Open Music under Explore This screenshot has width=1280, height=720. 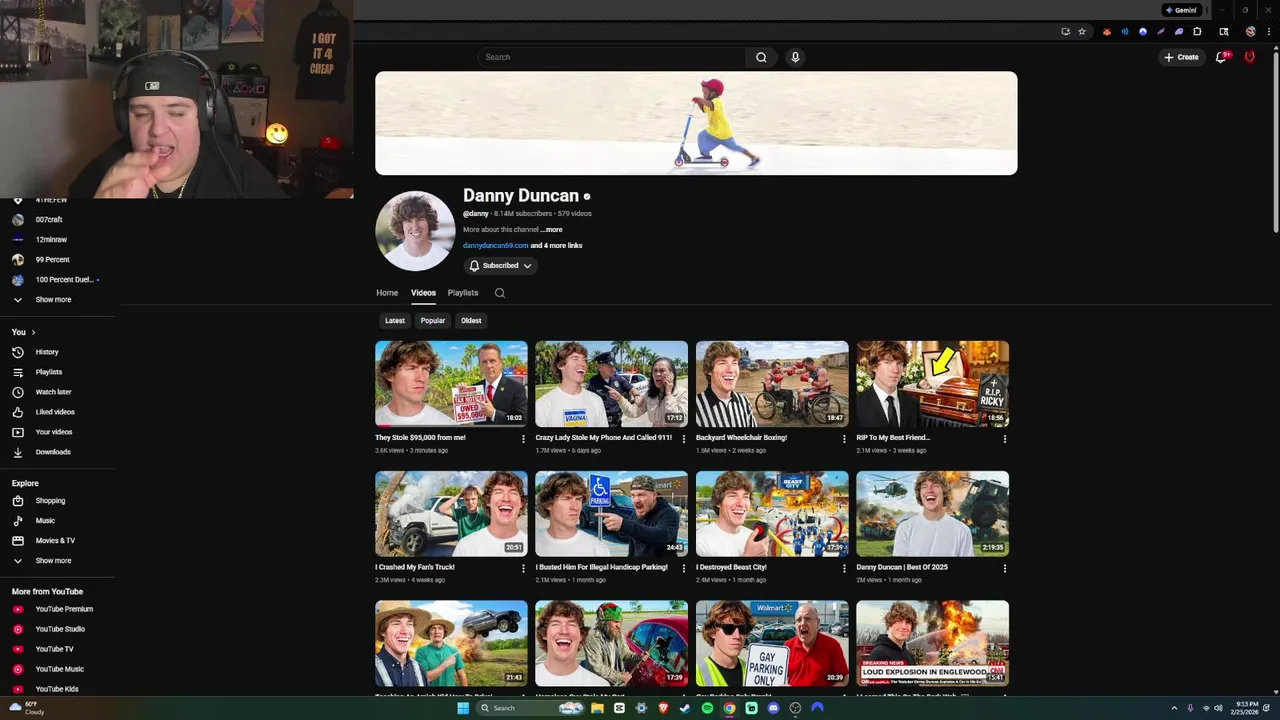click(45, 521)
